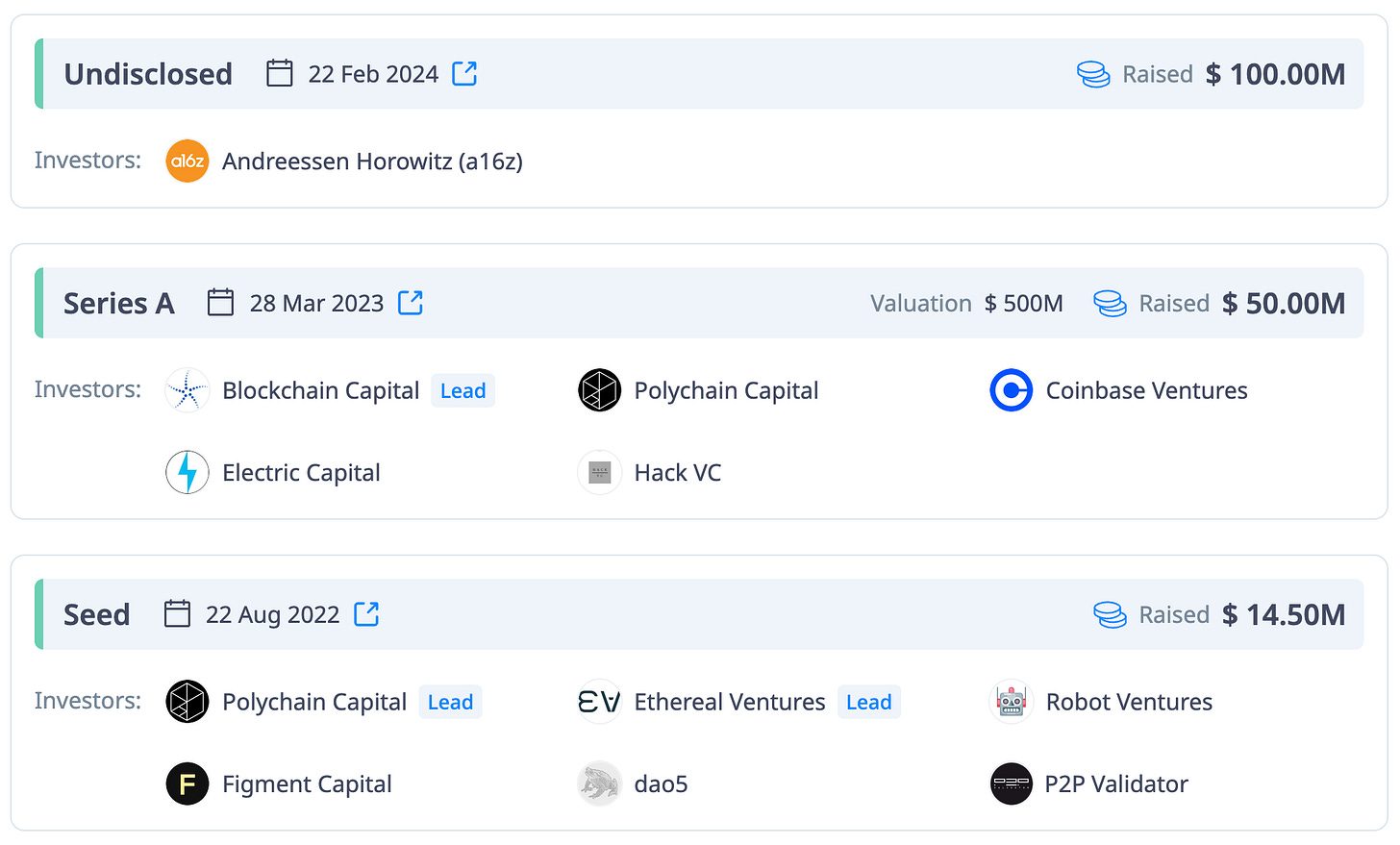Click coins icon next to $ 100.00M

(1093, 74)
